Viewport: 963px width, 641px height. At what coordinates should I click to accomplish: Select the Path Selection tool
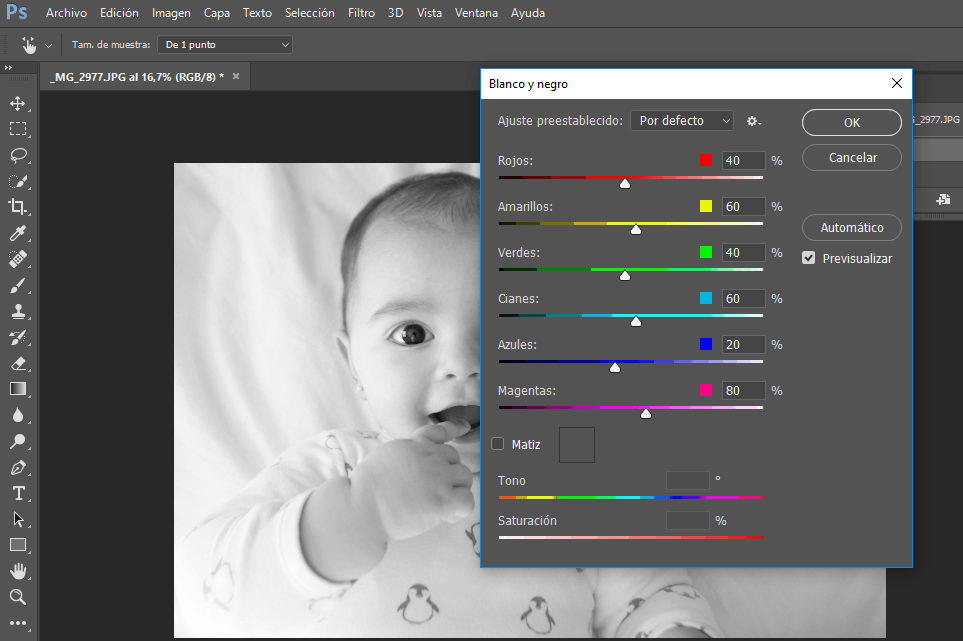tap(18, 519)
